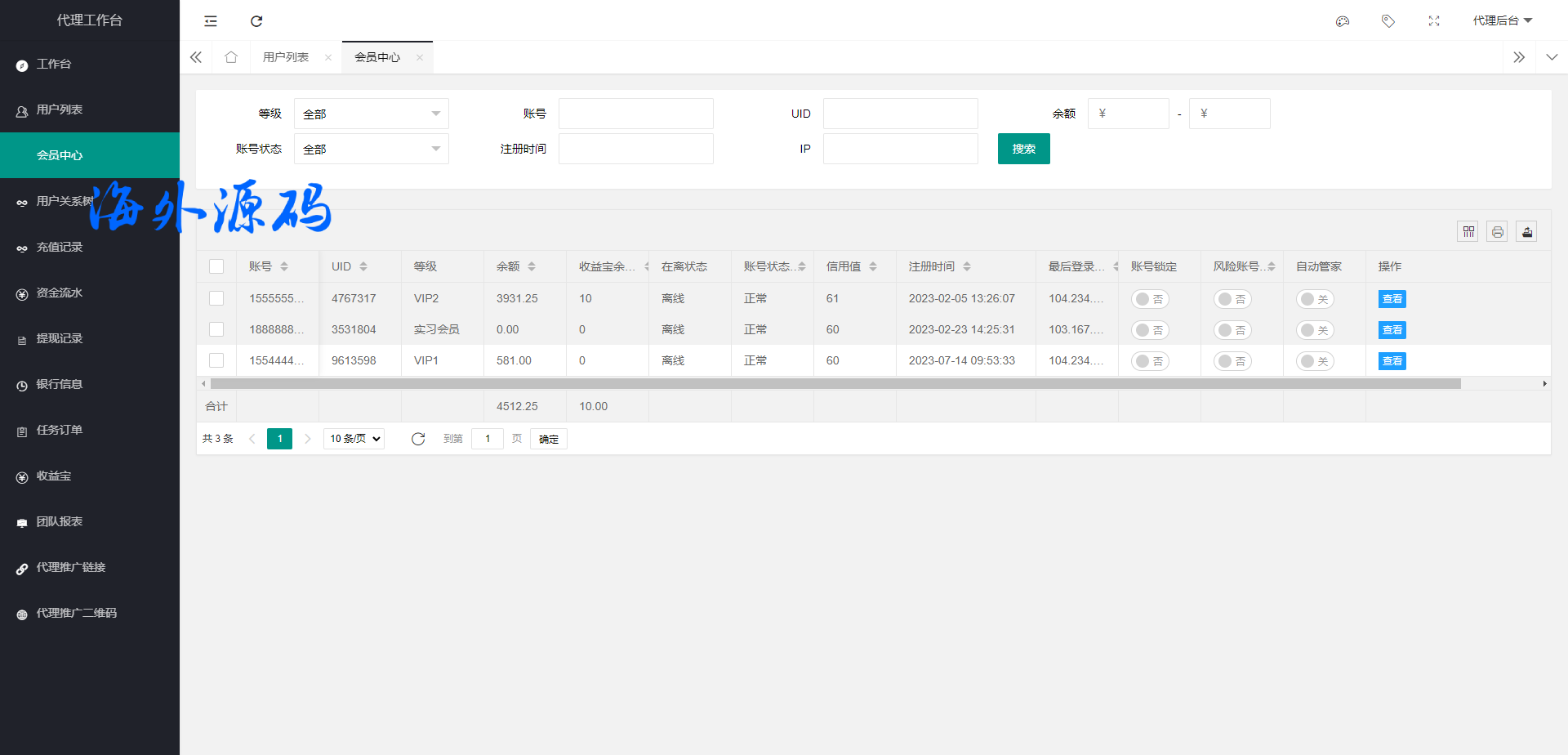Open the 账号状态 dropdown filter
Image resolution: width=1568 pixels, height=755 pixels.
pos(371,149)
